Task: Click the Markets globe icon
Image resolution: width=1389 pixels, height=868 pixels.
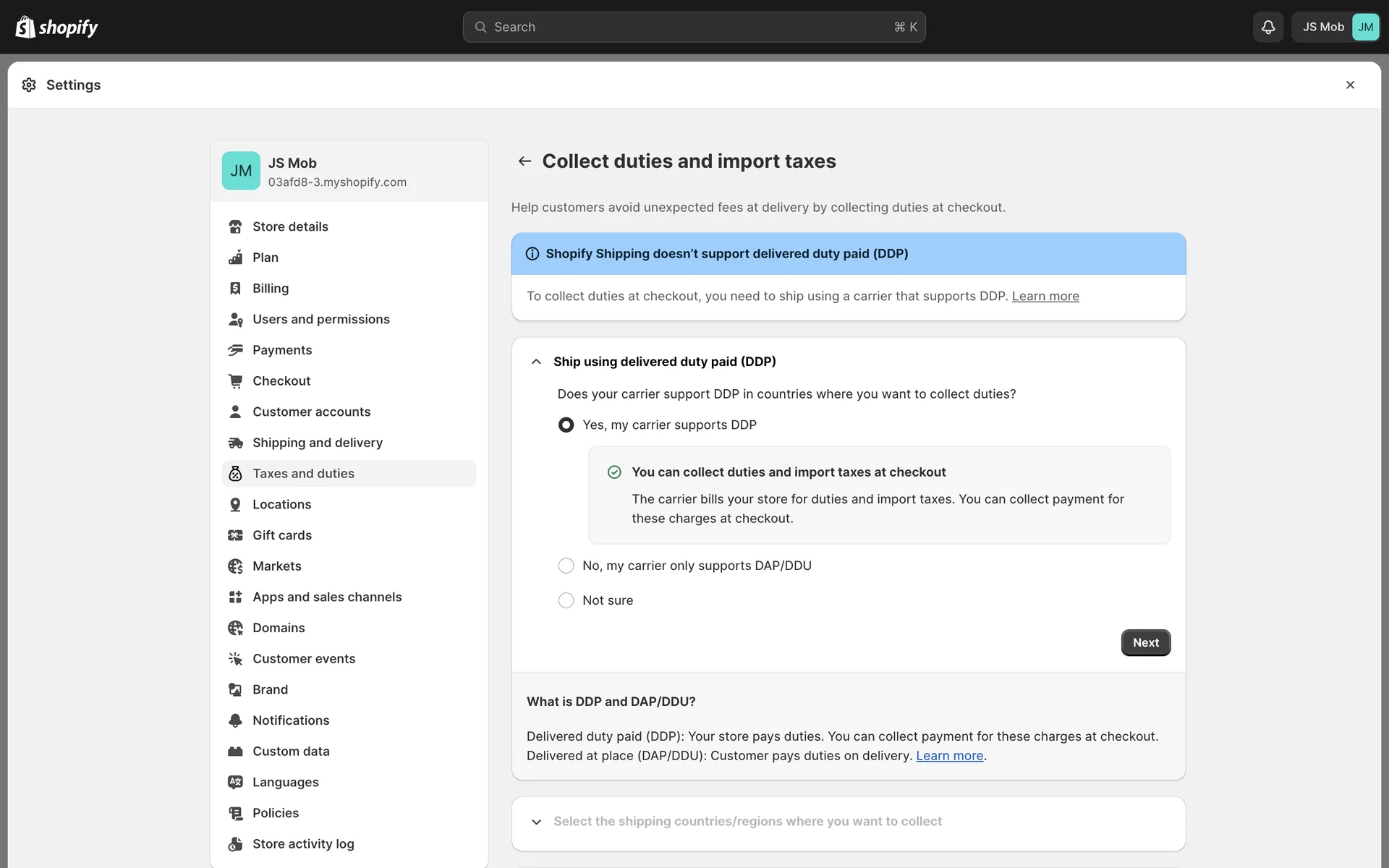Action: pyautogui.click(x=235, y=566)
